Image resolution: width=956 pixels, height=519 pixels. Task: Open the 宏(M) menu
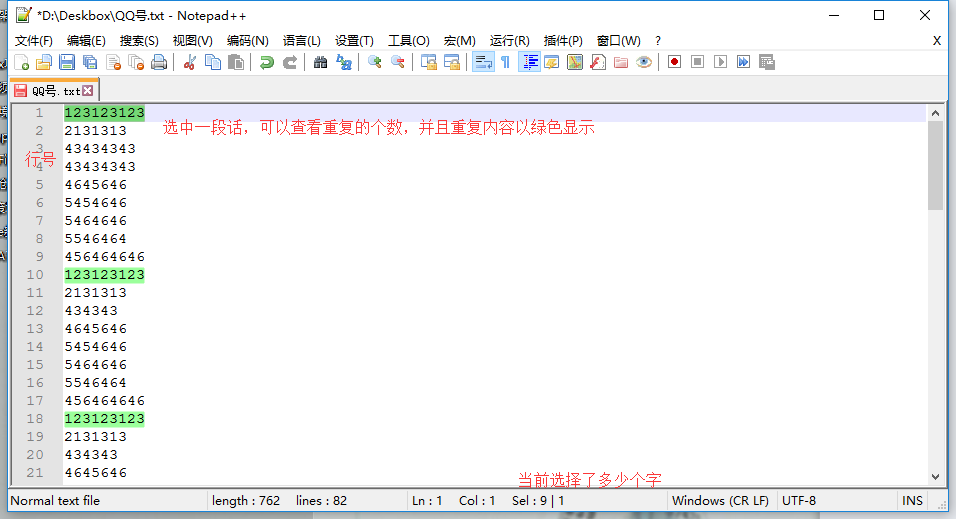pos(459,41)
